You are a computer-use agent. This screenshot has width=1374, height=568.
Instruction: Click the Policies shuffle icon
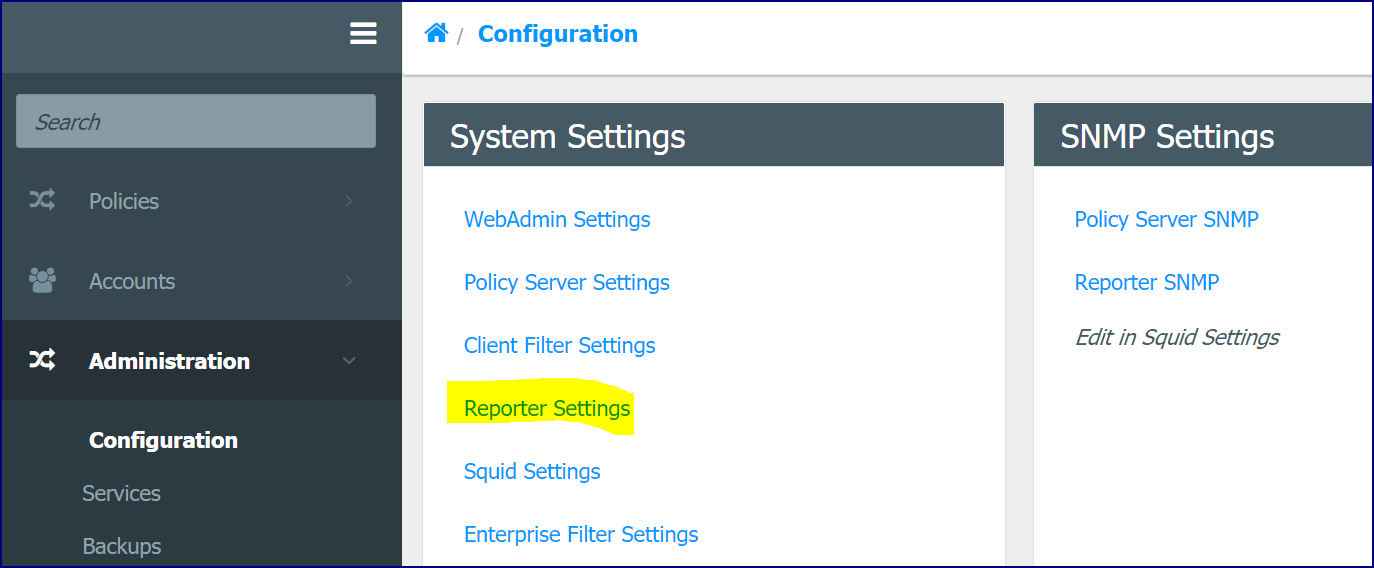(42, 201)
